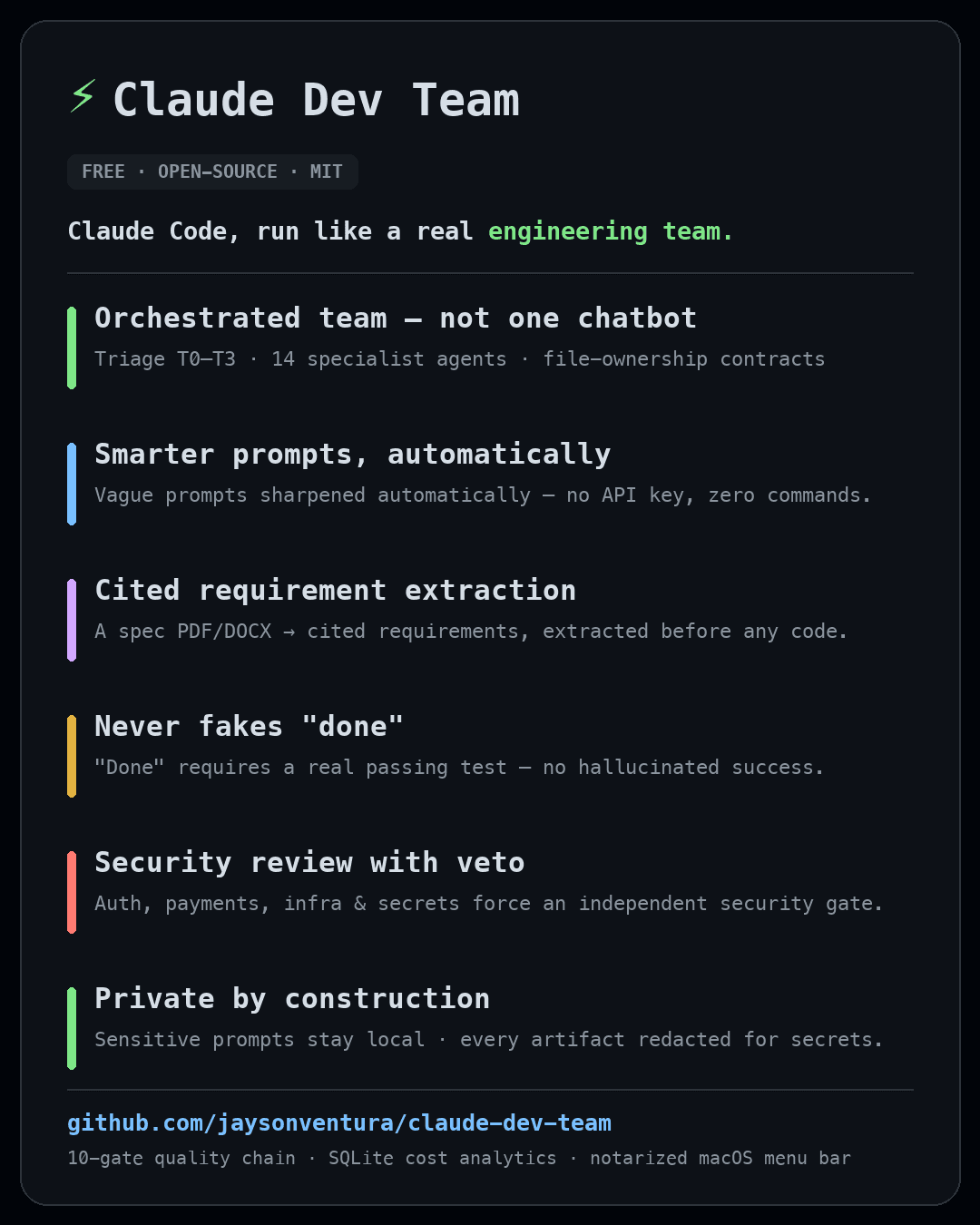Viewport: 980px width, 1225px height.
Task: Click the green bar beside Orchestrated team
Action: (x=72, y=348)
